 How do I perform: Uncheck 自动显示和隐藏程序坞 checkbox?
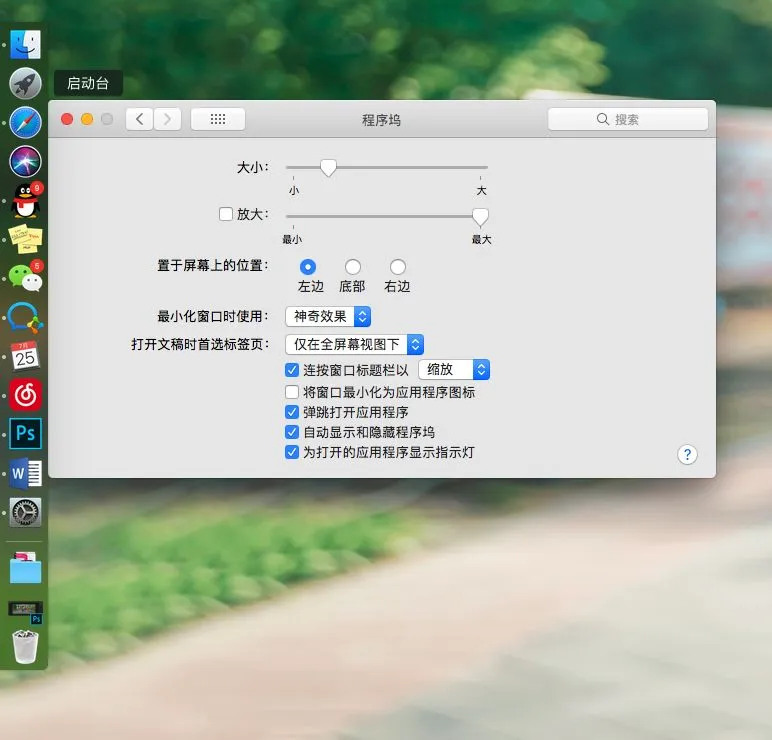coord(292,432)
